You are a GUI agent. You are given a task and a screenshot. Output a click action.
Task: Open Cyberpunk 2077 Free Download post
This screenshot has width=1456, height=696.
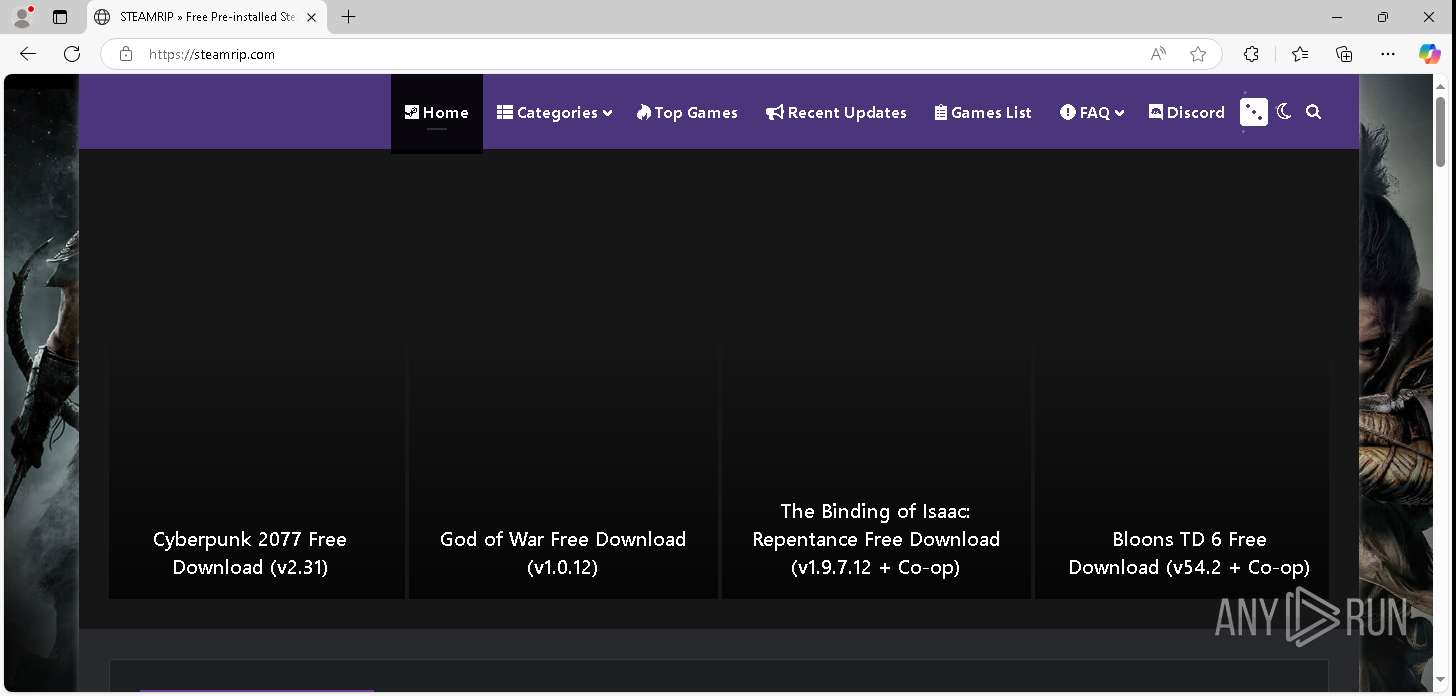[250, 553]
